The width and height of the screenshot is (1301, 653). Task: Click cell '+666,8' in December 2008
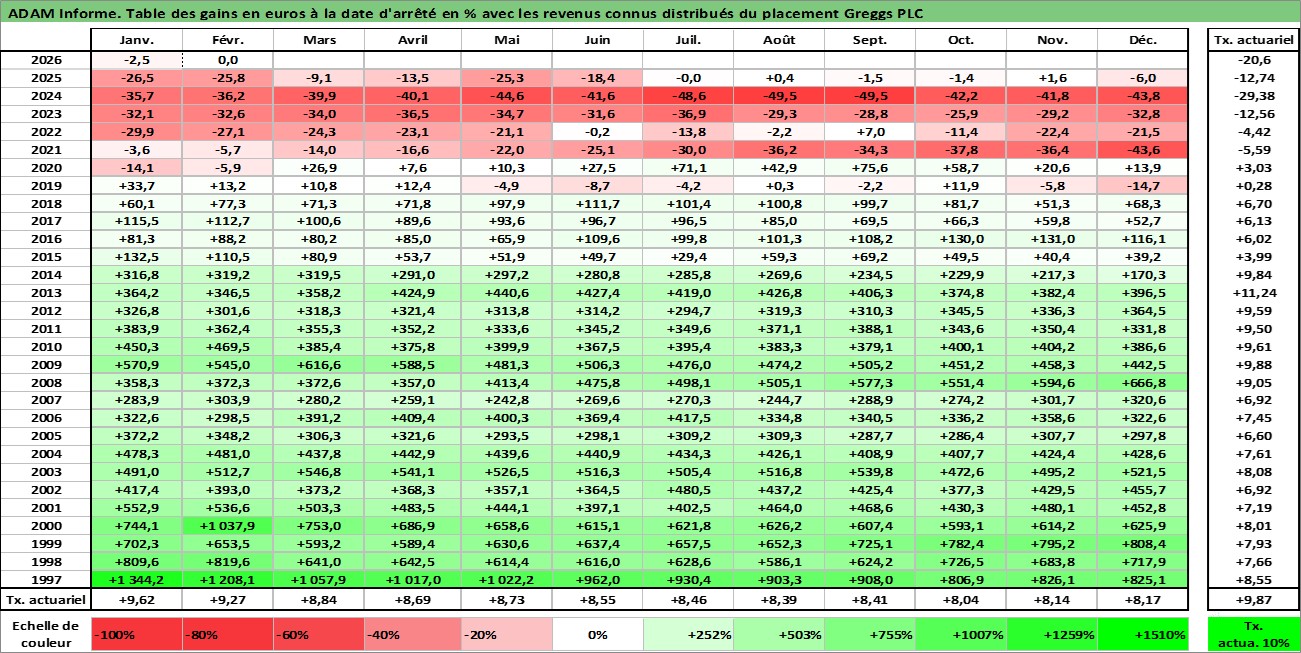[x=1143, y=383]
